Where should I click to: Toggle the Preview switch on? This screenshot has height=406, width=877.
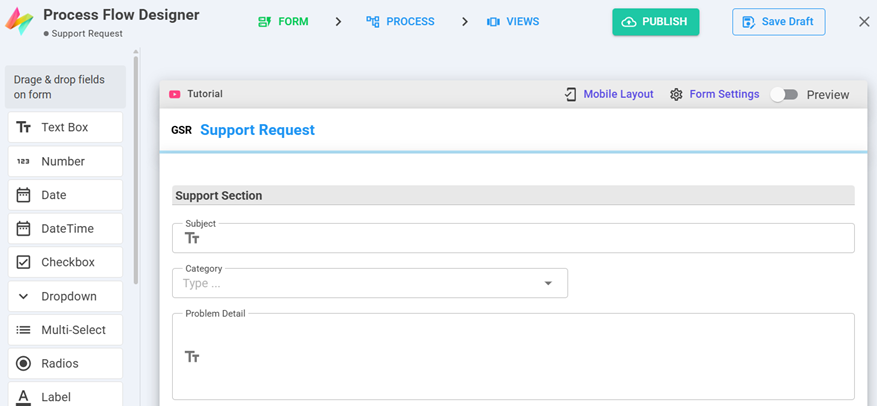coord(784,94)
